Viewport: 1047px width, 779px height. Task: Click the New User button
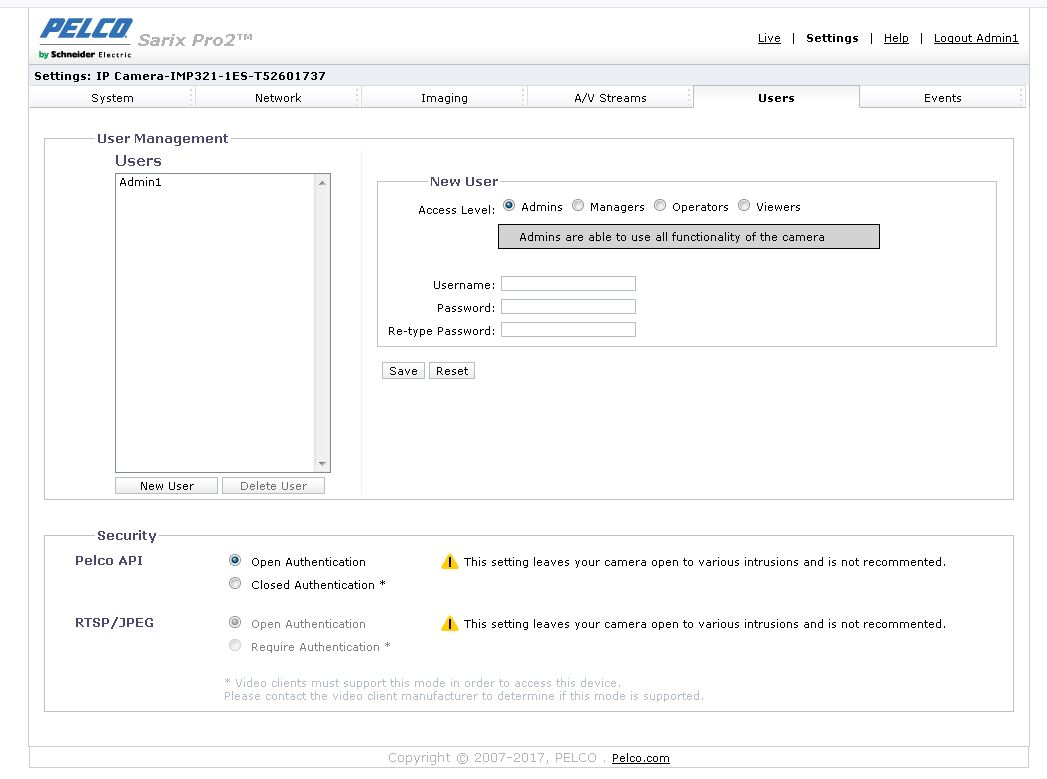(166, 485)
